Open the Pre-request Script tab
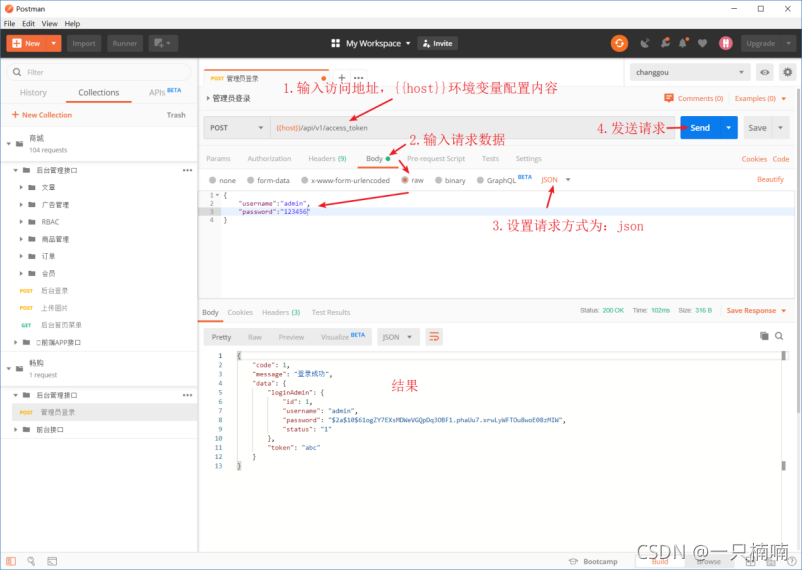 click(x=436, y=159)
